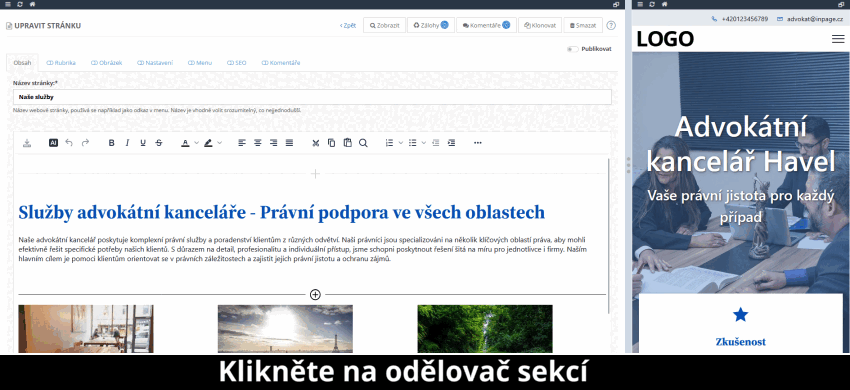Click the home icon in the preview pane top bar
850x390 pixels.
click(x=664, y=4)
